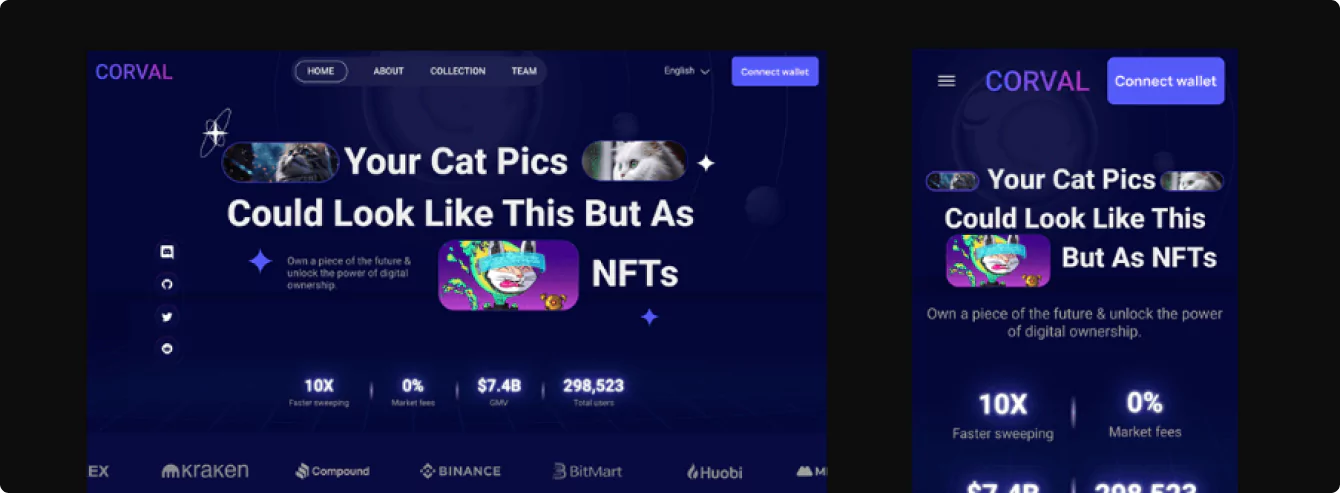The width and height of the screenshot is (1340, 493).
Task: Open the GitHub social icon
Action: click(167, 284)
